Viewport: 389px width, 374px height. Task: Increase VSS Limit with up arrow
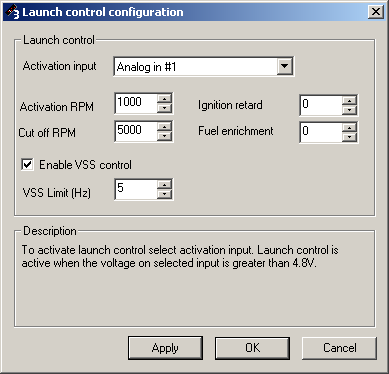tap(164, 185)
